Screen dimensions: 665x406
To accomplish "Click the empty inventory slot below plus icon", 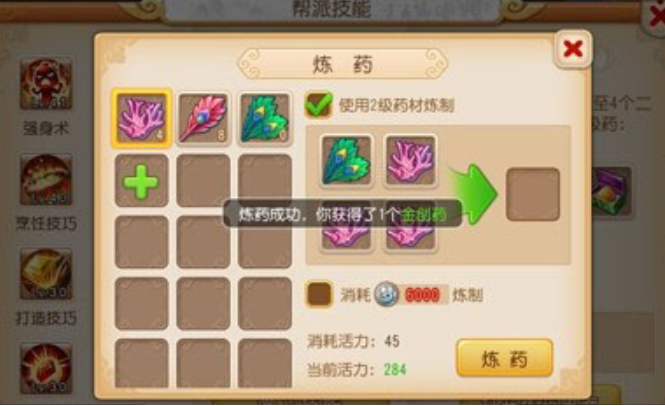I will pos(141,242).
